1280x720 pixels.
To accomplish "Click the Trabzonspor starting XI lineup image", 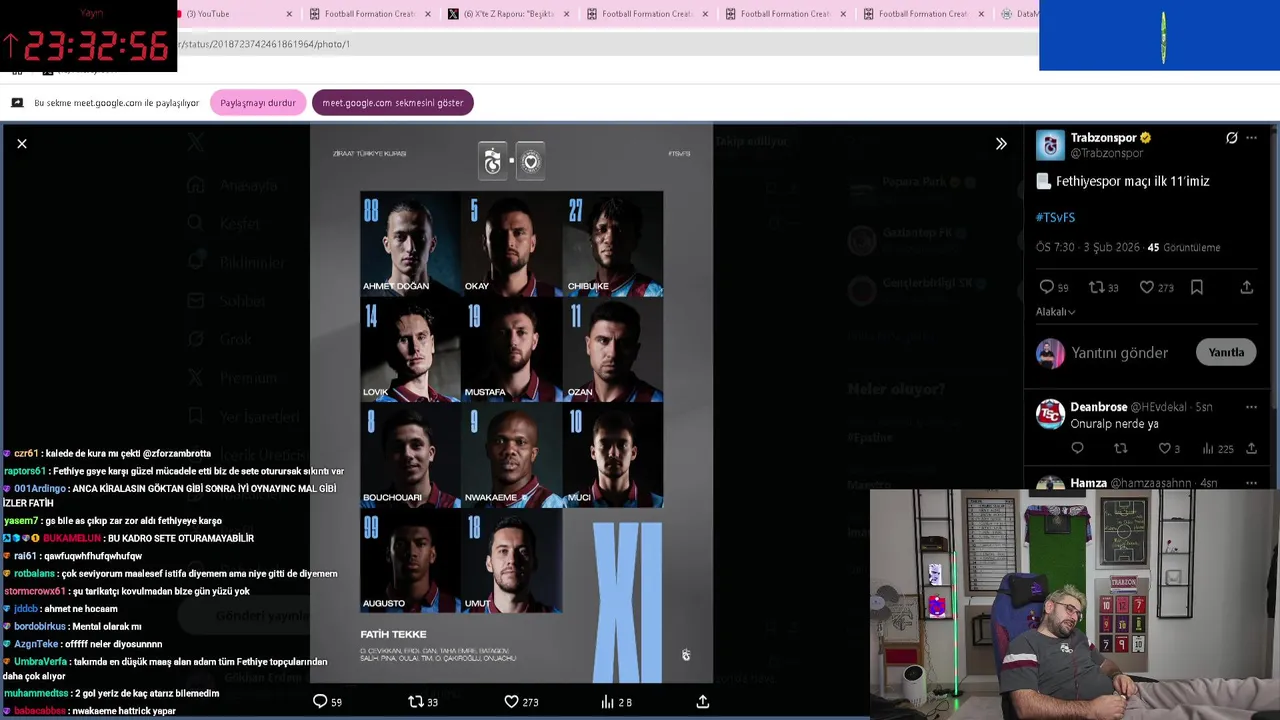I will click(x=511, y=403).
